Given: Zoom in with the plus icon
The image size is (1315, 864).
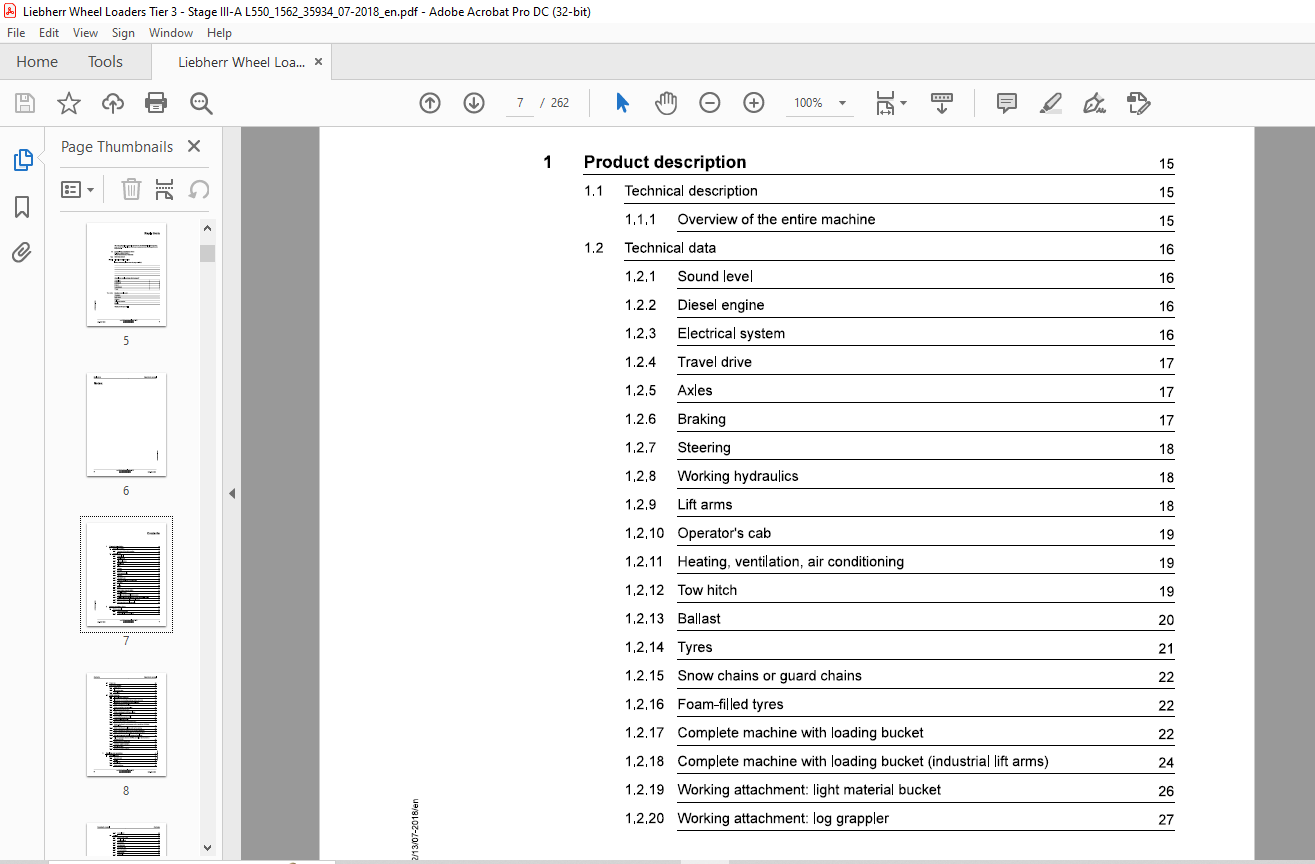Looking at the screenshot, I should [x=754, y=103].
